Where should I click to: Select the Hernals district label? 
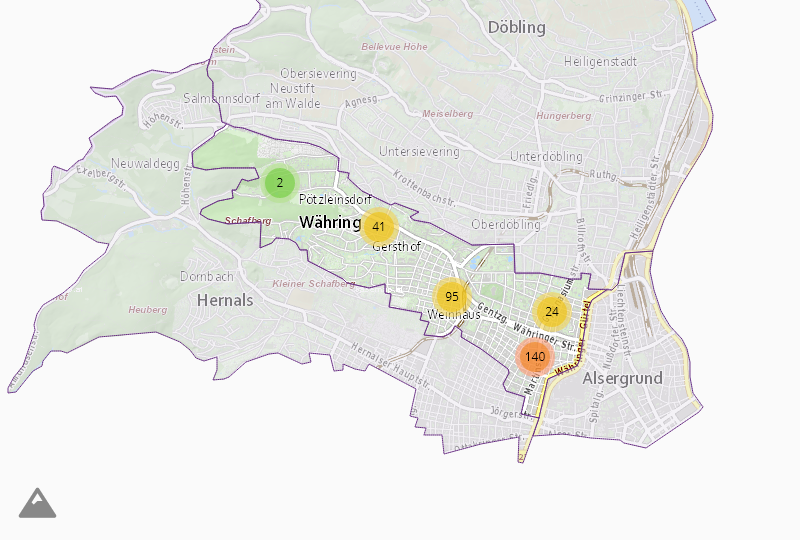tap(225, 300)
